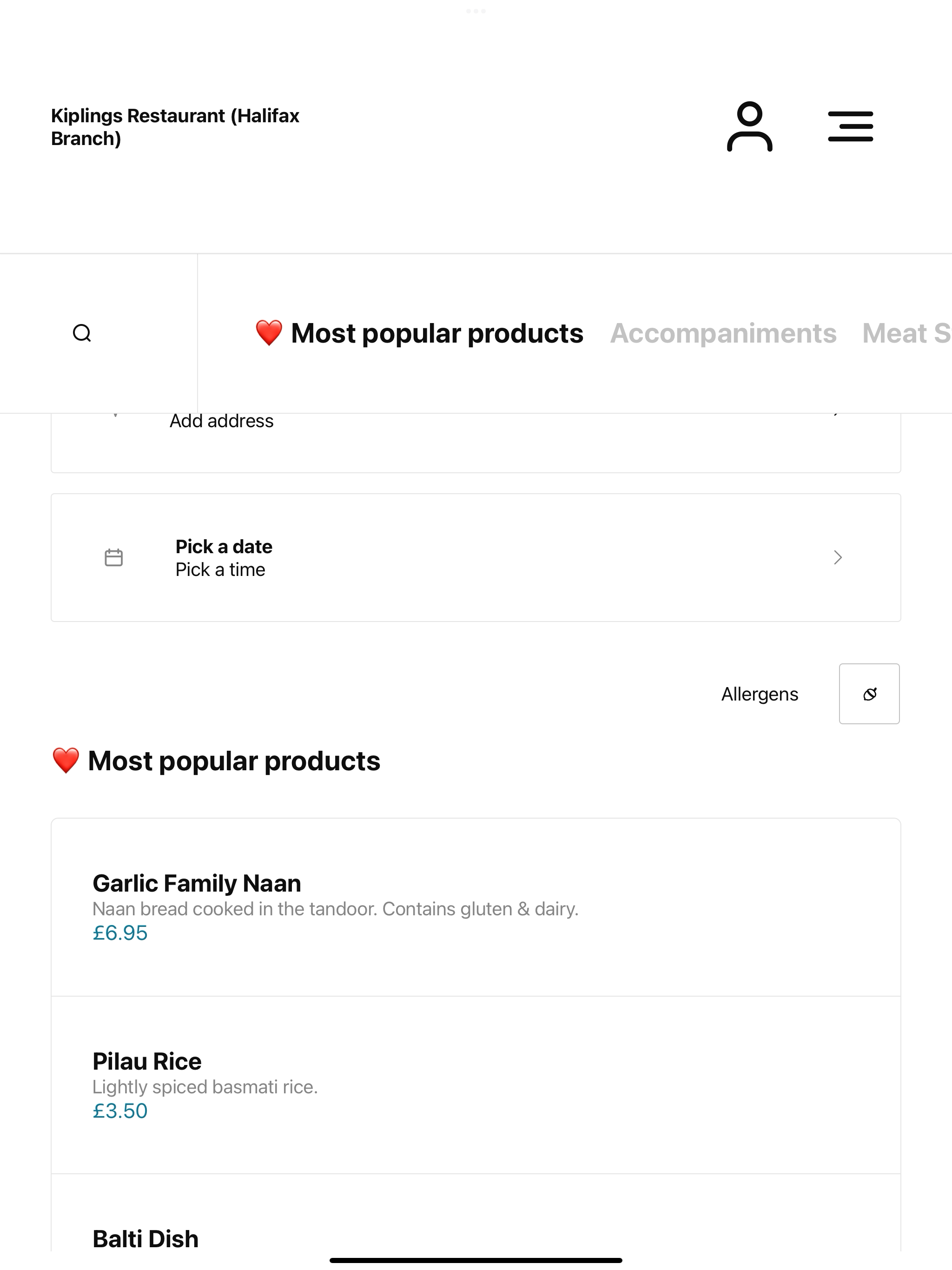Open the user account profile icon
Viewport: 952px width, 1270px height.
click(x=749, y=126)
